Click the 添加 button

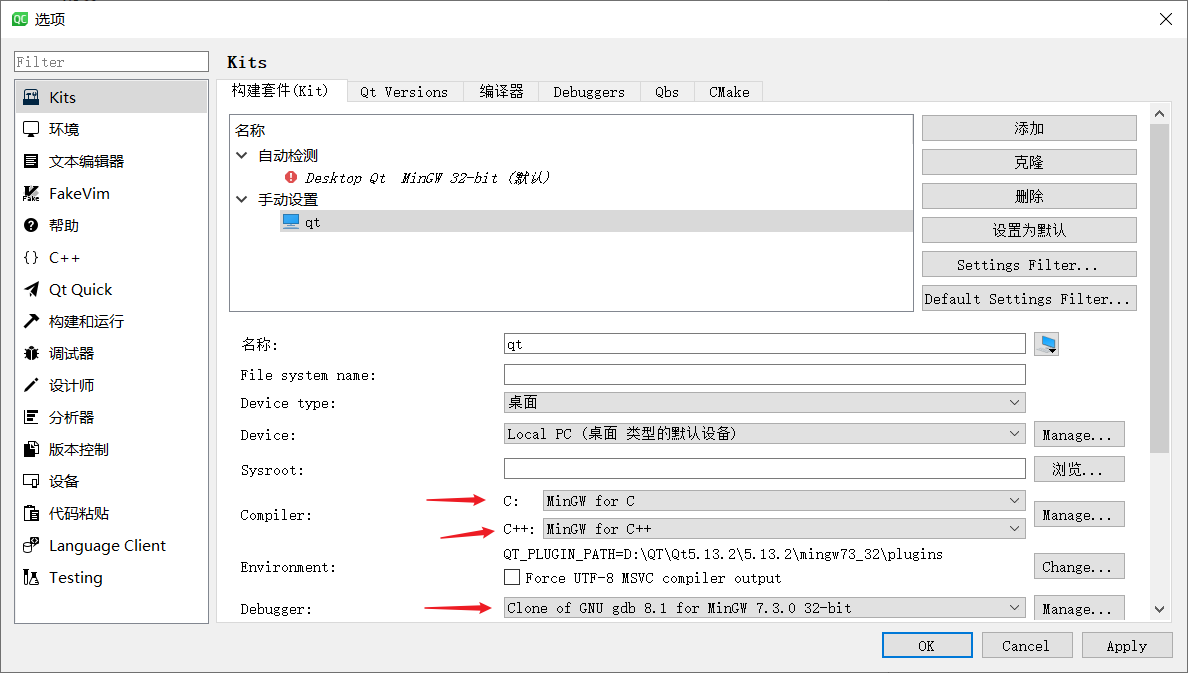click(1029, 128)
